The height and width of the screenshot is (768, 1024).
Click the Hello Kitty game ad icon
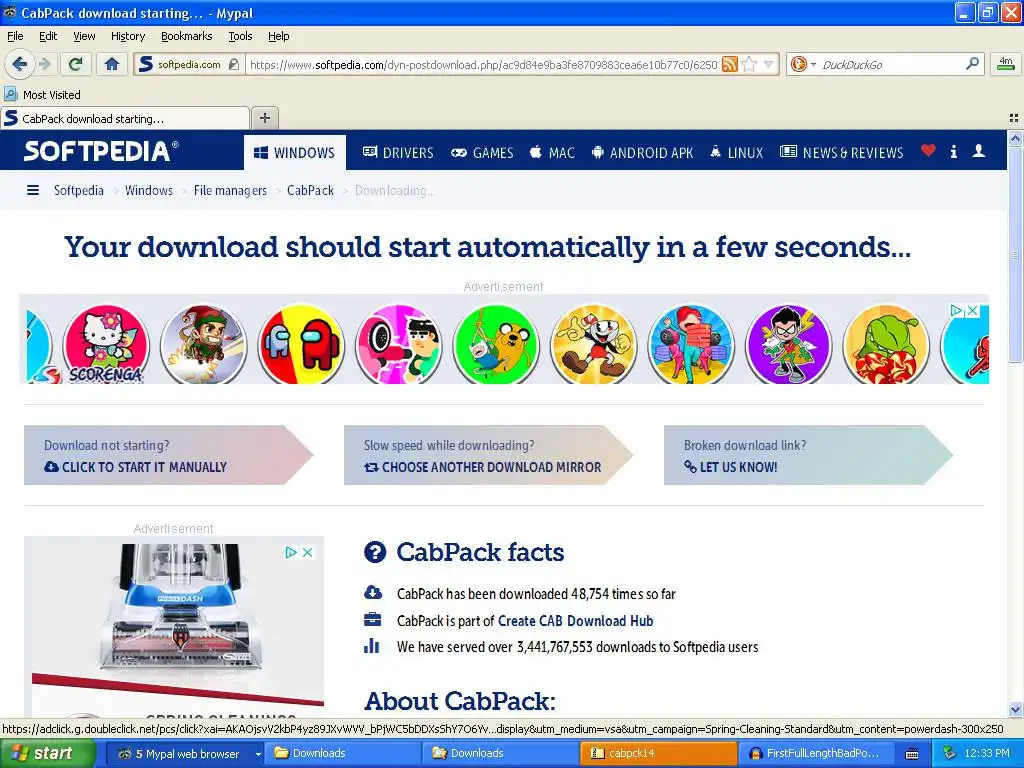106,344
